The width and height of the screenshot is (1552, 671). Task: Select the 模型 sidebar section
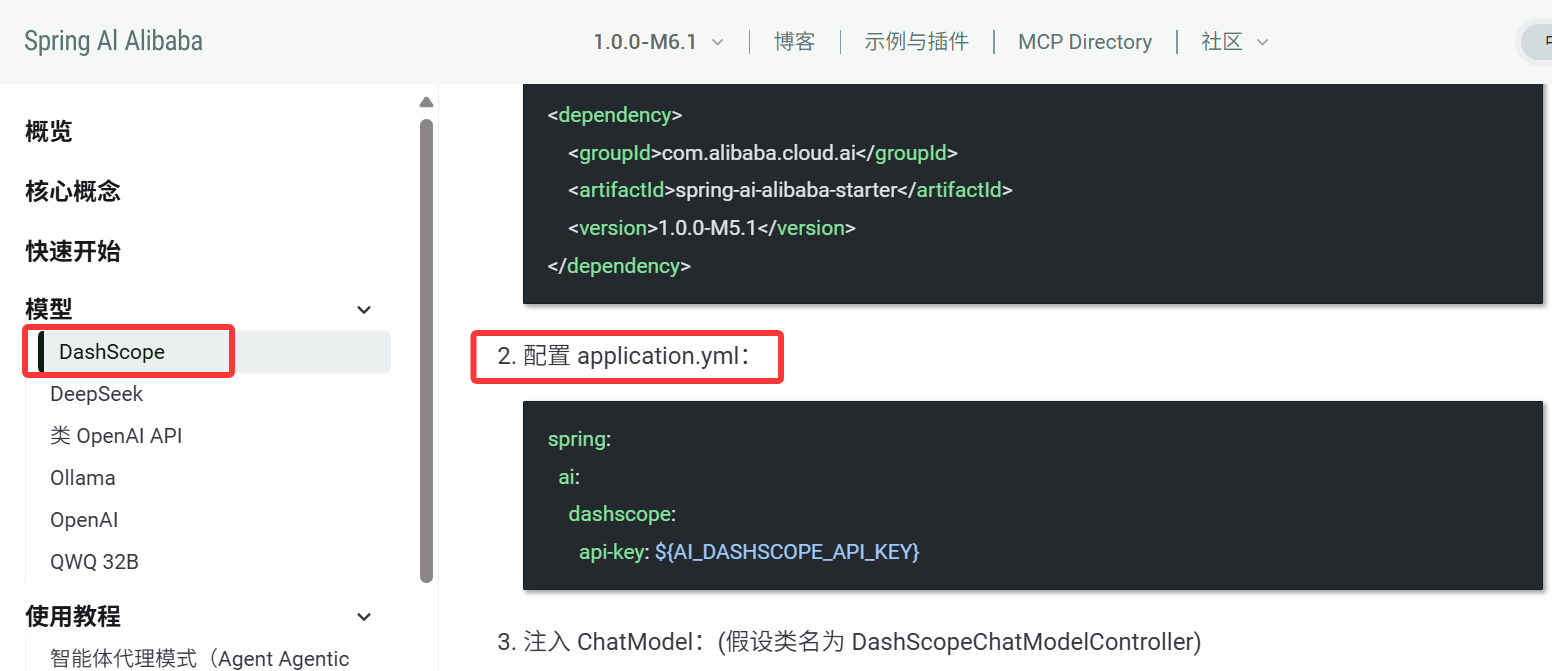[x=49, y=309]
